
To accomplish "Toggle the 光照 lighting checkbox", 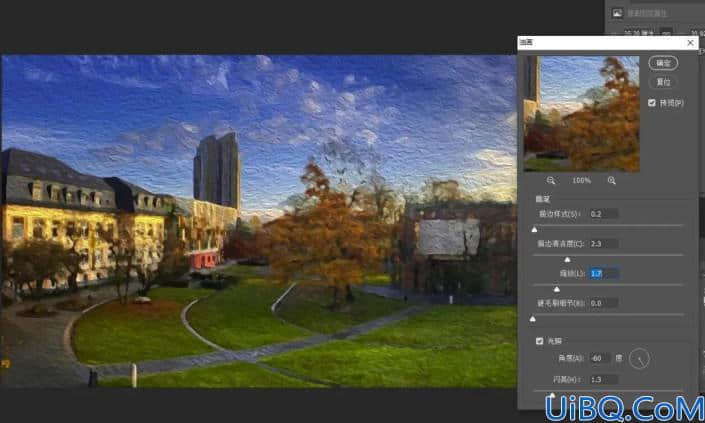I will [x=540, y=341].
